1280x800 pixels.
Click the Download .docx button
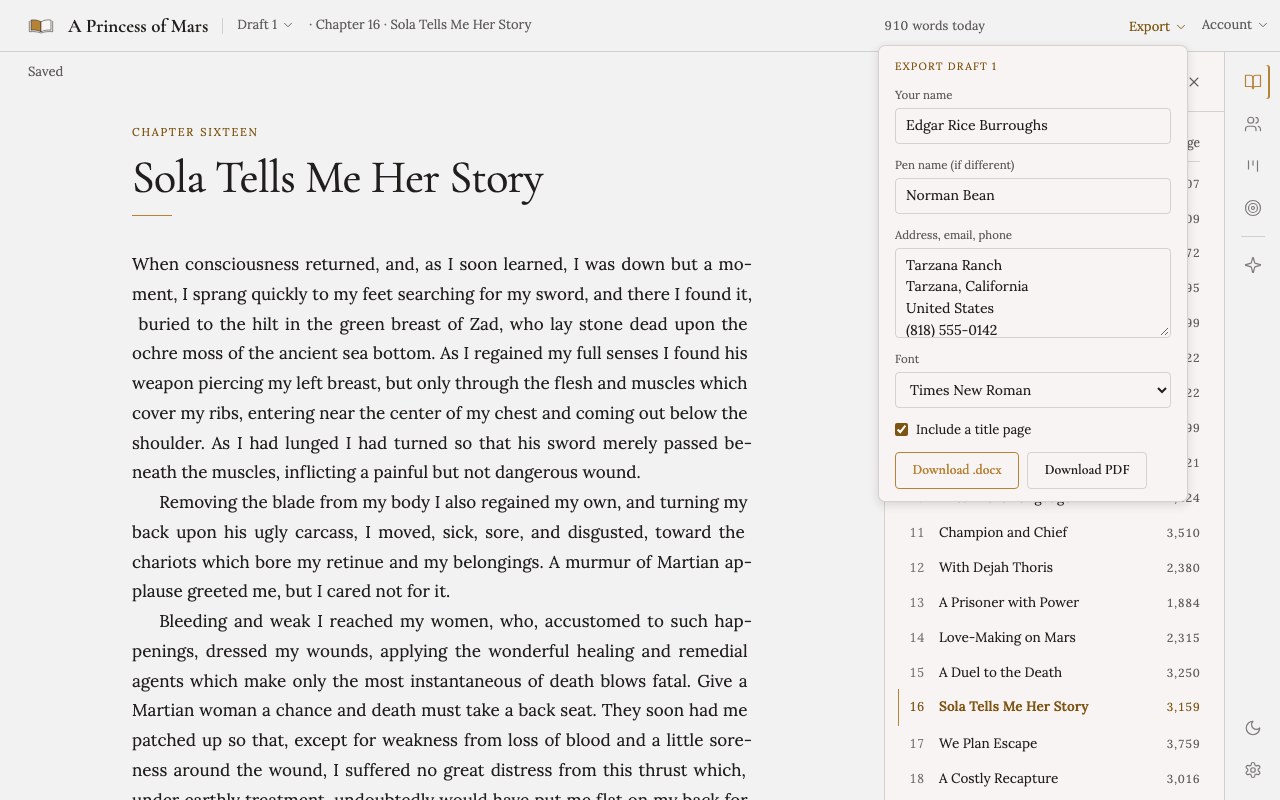tap(956, 470)
